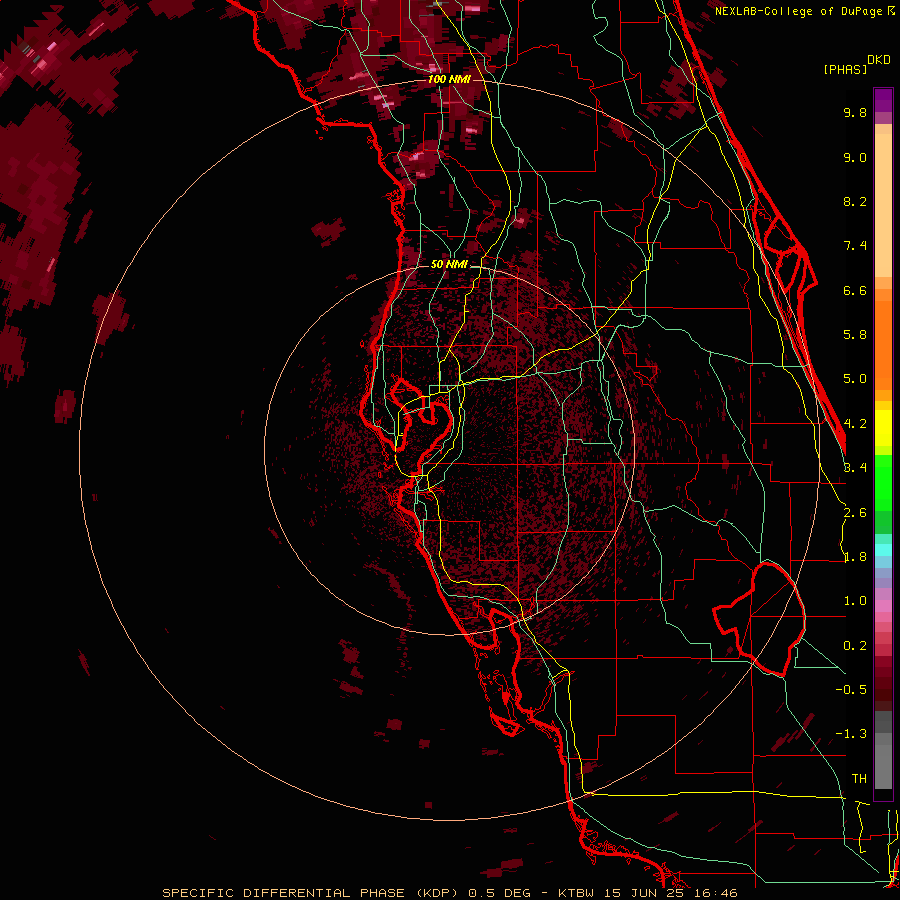This screenshot has height=900, width=900.
Task: Click the 7.4 scale label
Action: (855, 246)
